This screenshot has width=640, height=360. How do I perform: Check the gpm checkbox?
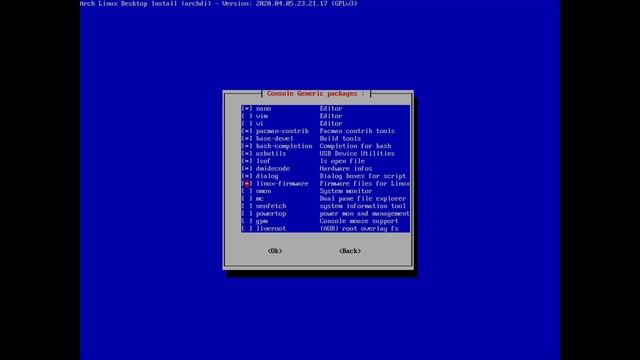coord(247,221)
